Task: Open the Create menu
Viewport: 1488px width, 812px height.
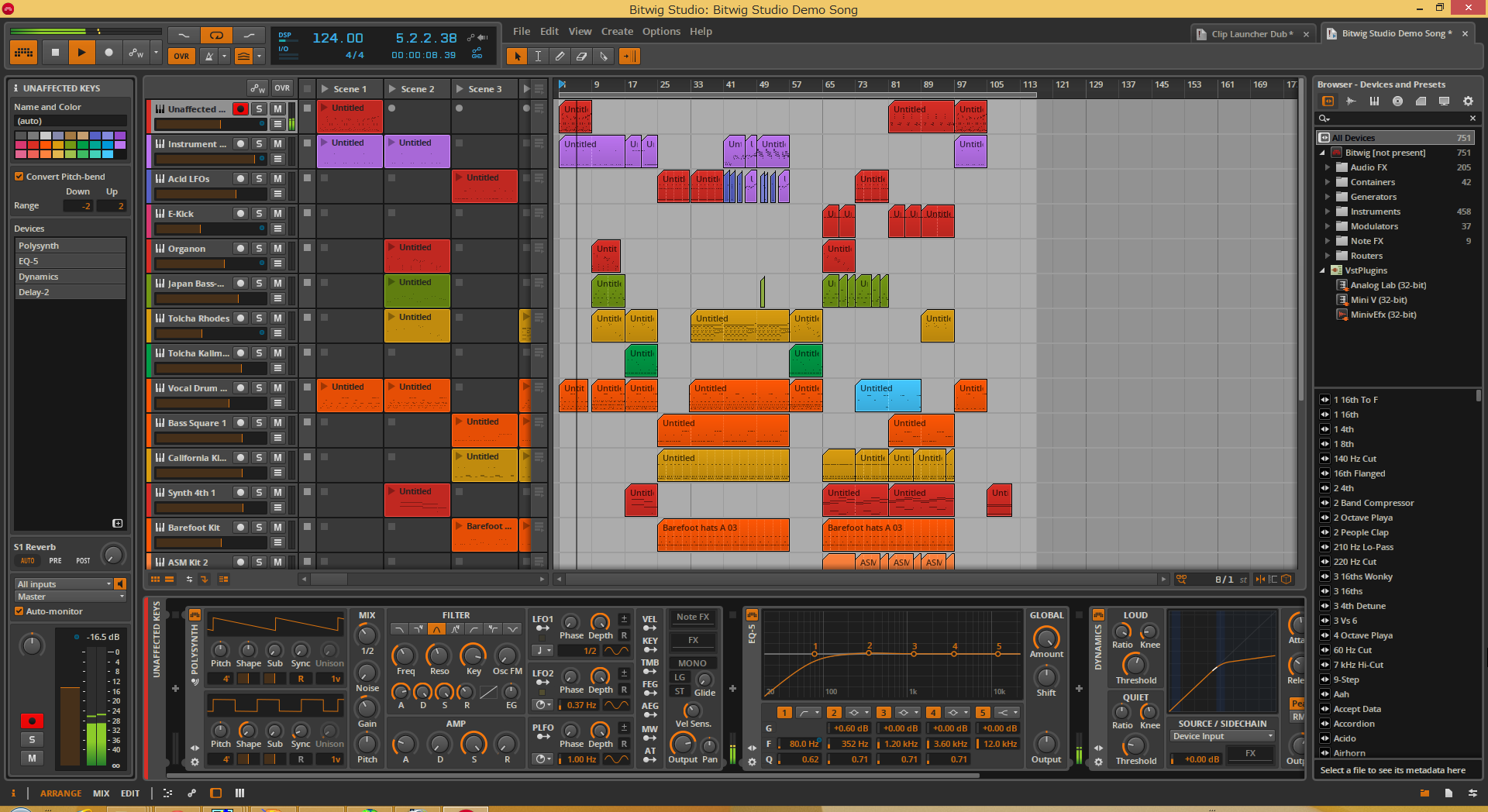Action: click(x=617, y=32)
